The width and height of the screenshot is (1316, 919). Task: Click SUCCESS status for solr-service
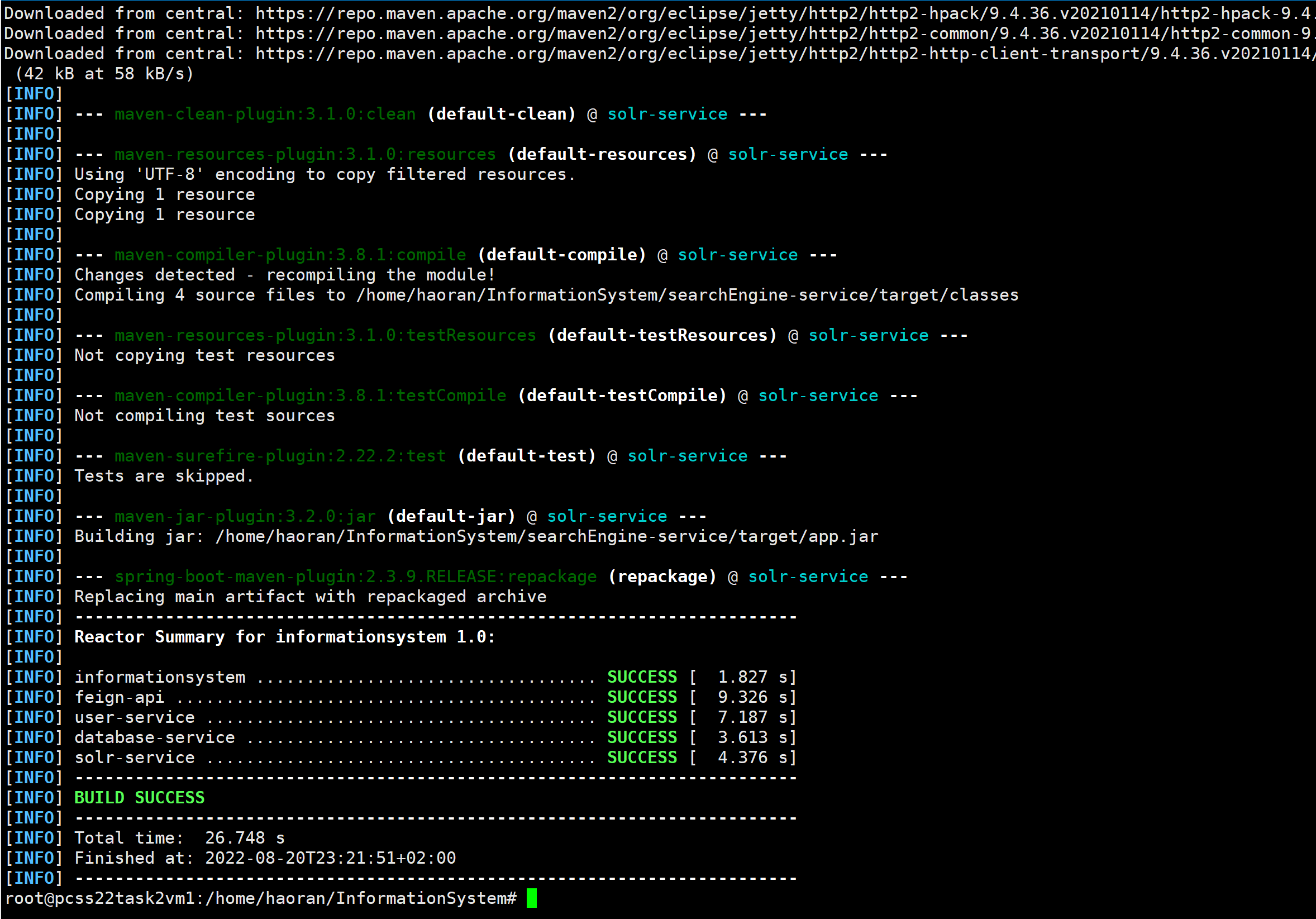click(642, 758)
